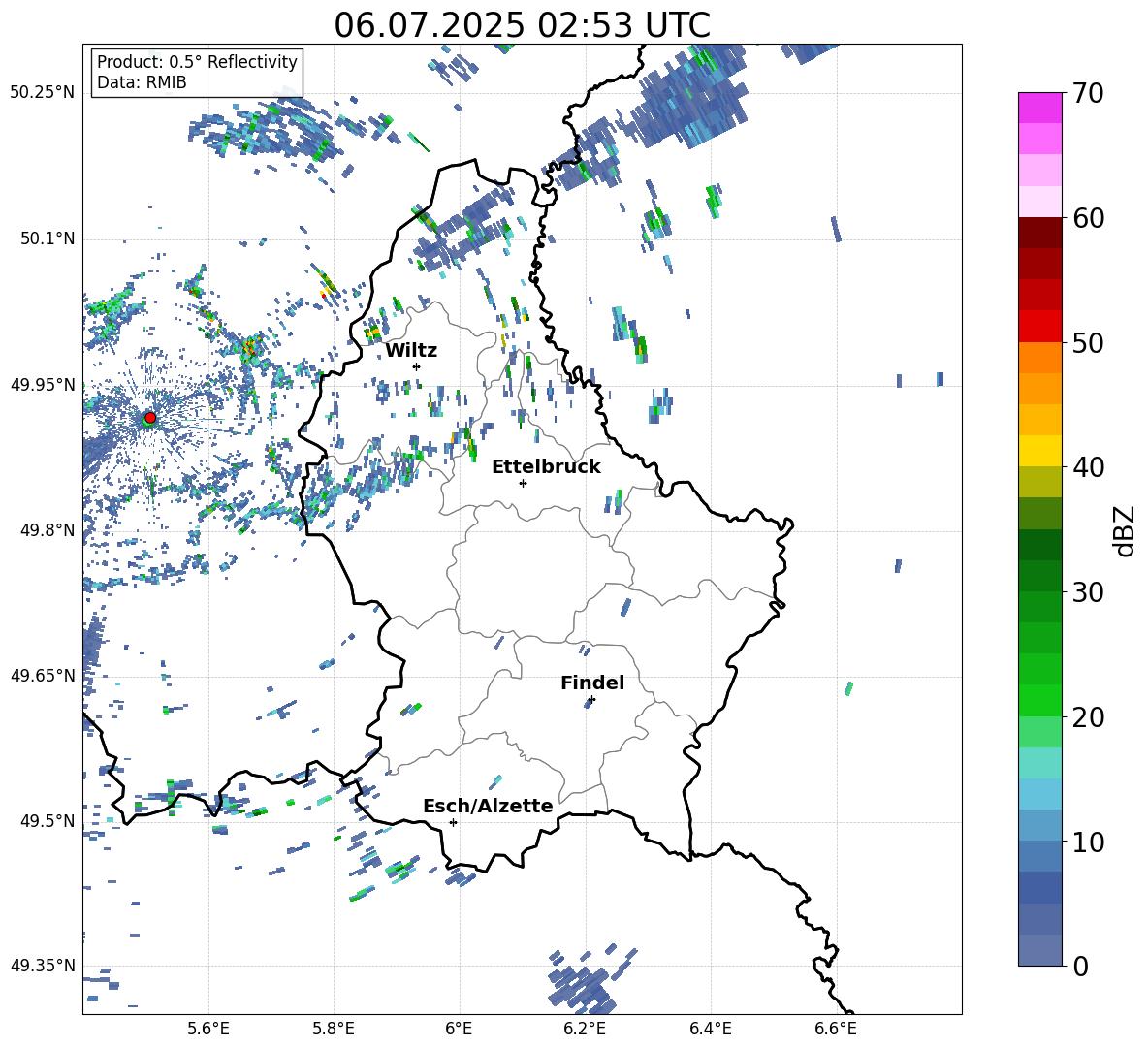Click the 49.5°N latitude label
The image size is (1148, 1048).
47,820
